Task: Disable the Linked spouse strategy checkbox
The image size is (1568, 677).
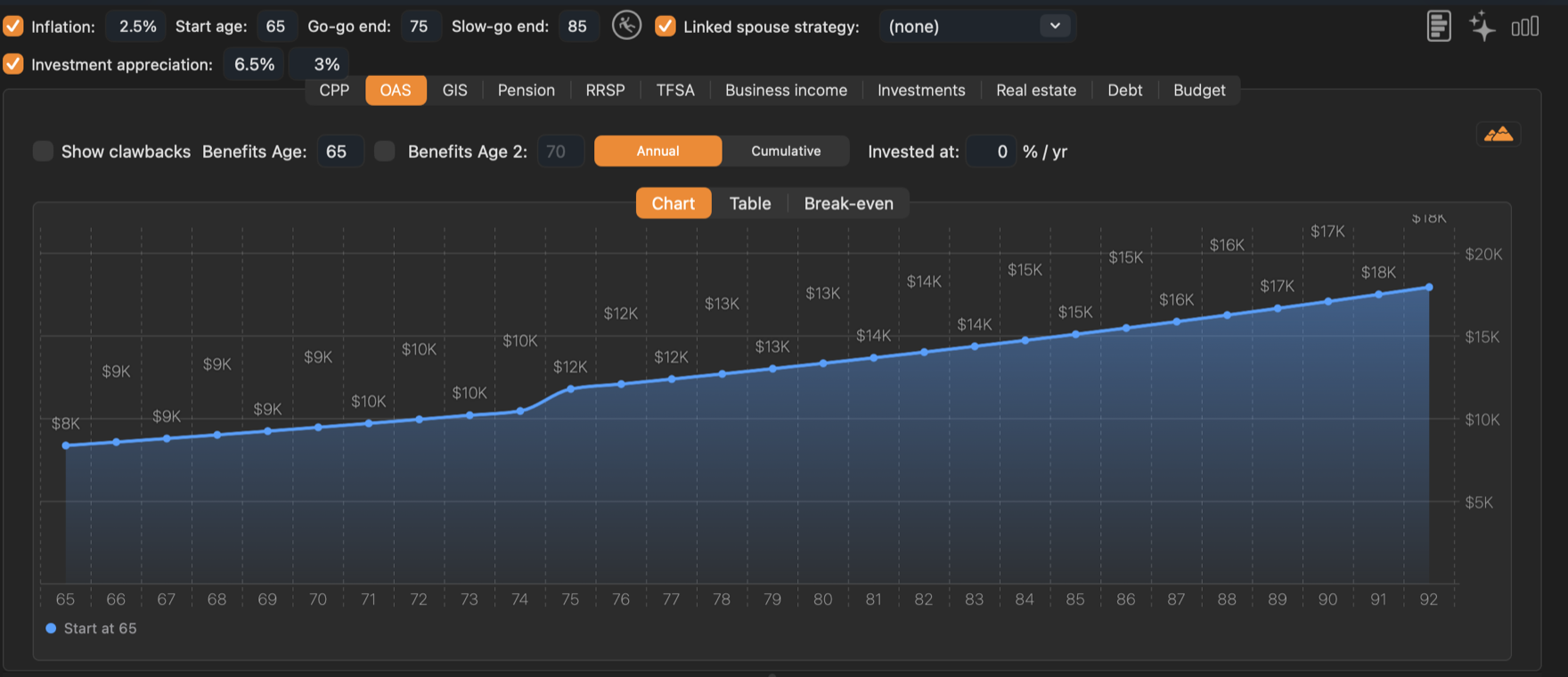Action: pyautogui.click(x=666, y=27)
